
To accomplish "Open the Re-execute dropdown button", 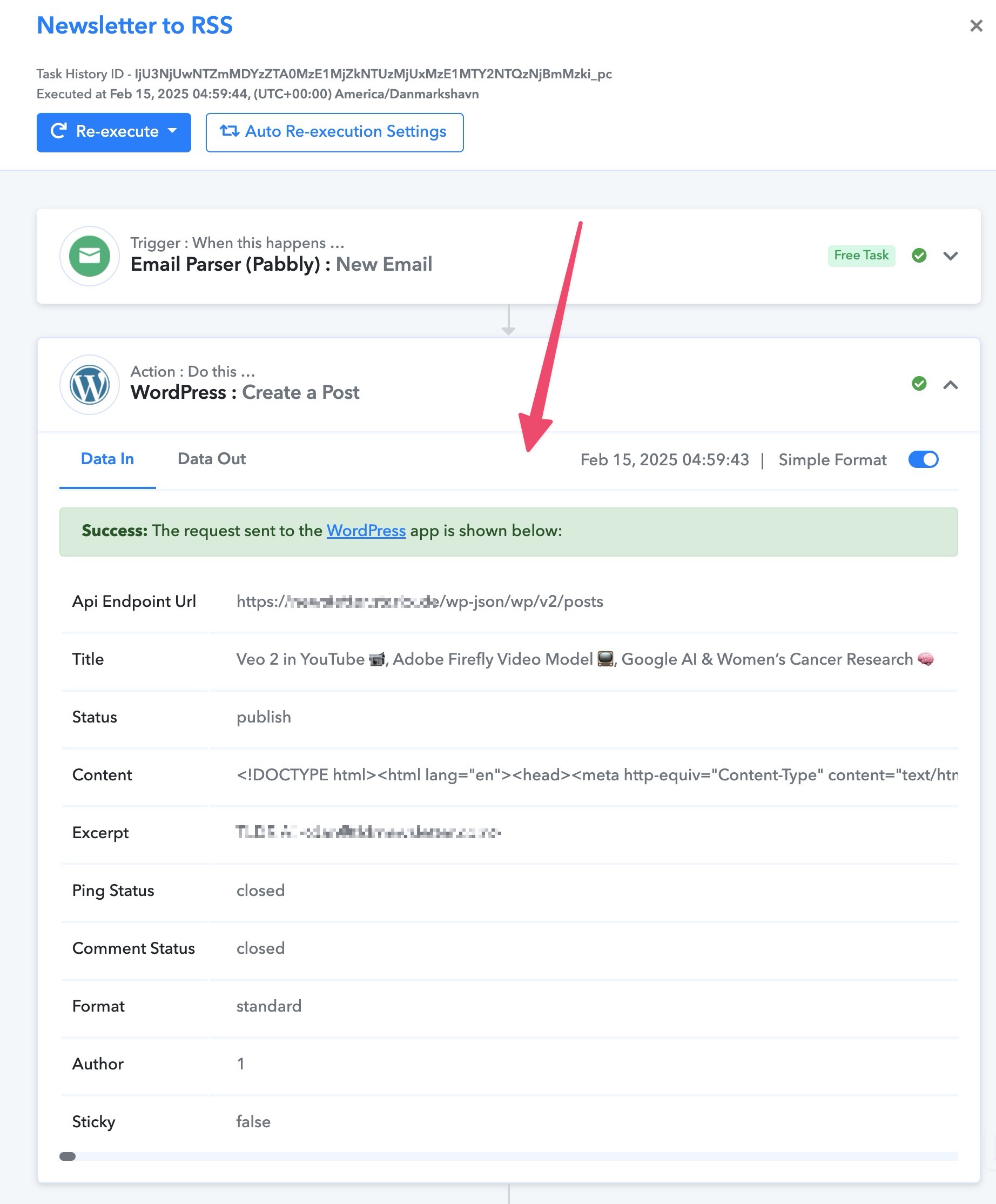I will pyautogui.click(x=113, y=132).
